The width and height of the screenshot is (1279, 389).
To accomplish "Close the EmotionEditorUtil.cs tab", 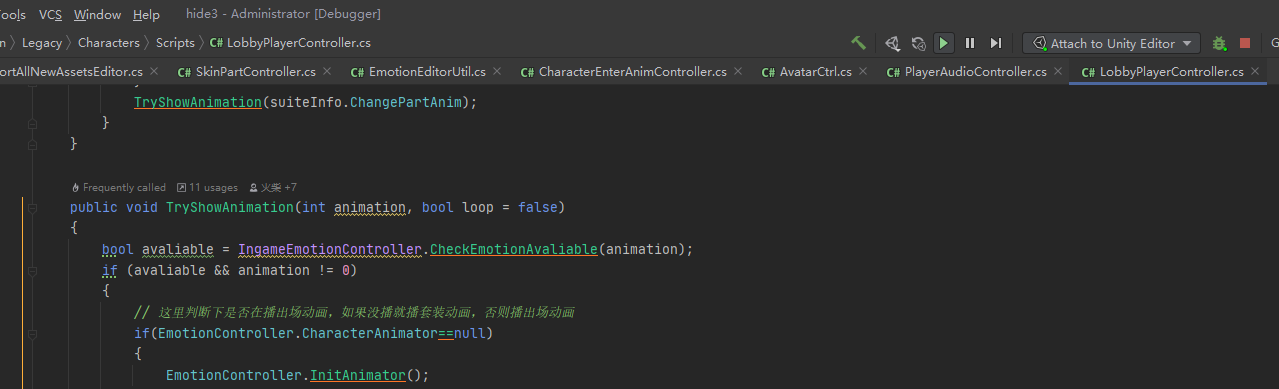I will pos(497,71).
